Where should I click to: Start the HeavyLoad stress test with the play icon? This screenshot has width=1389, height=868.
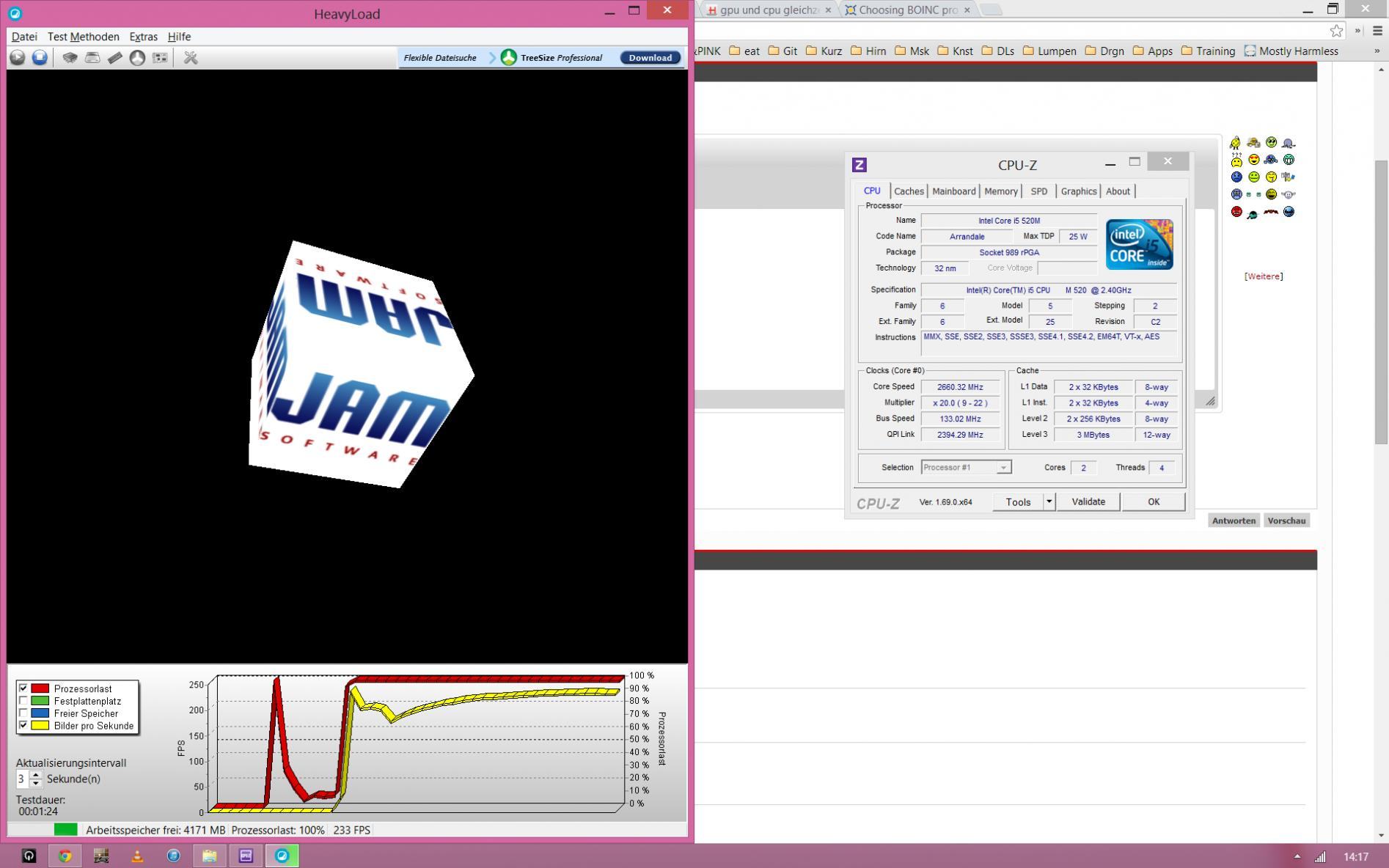[x=18, y=57]
